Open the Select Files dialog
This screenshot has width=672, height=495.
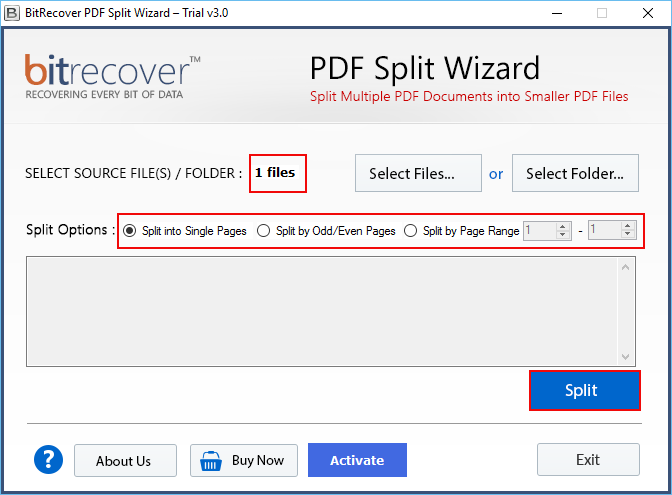(418, 173)
